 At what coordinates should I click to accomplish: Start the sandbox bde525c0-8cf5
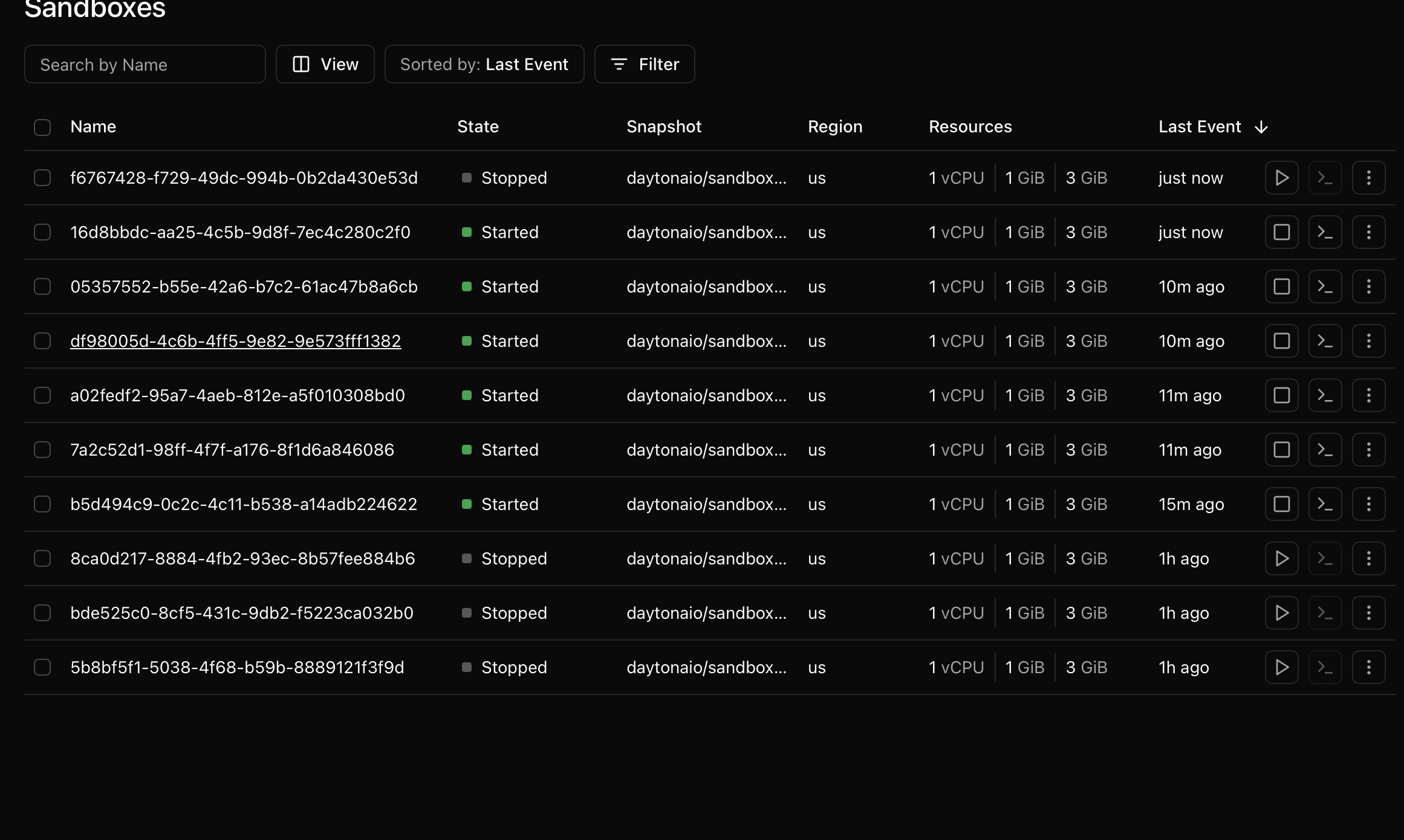point(1281,613)
